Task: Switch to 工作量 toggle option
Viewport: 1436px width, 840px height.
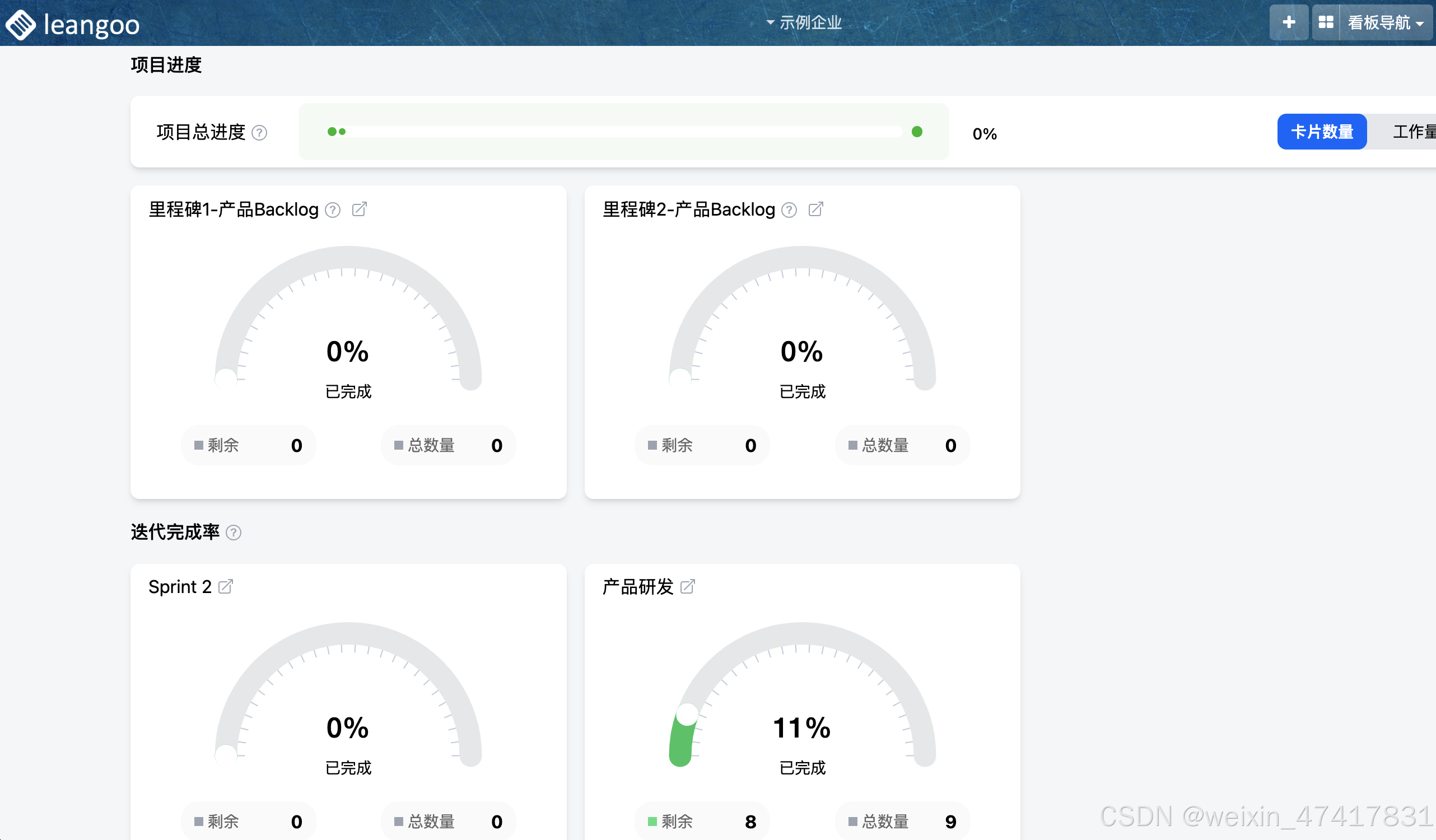Action: tap(1413, 132)
